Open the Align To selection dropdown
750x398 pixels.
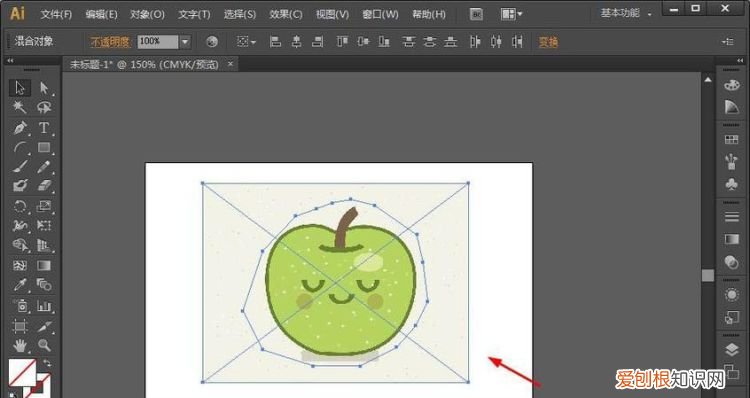(x=246, y=42)
